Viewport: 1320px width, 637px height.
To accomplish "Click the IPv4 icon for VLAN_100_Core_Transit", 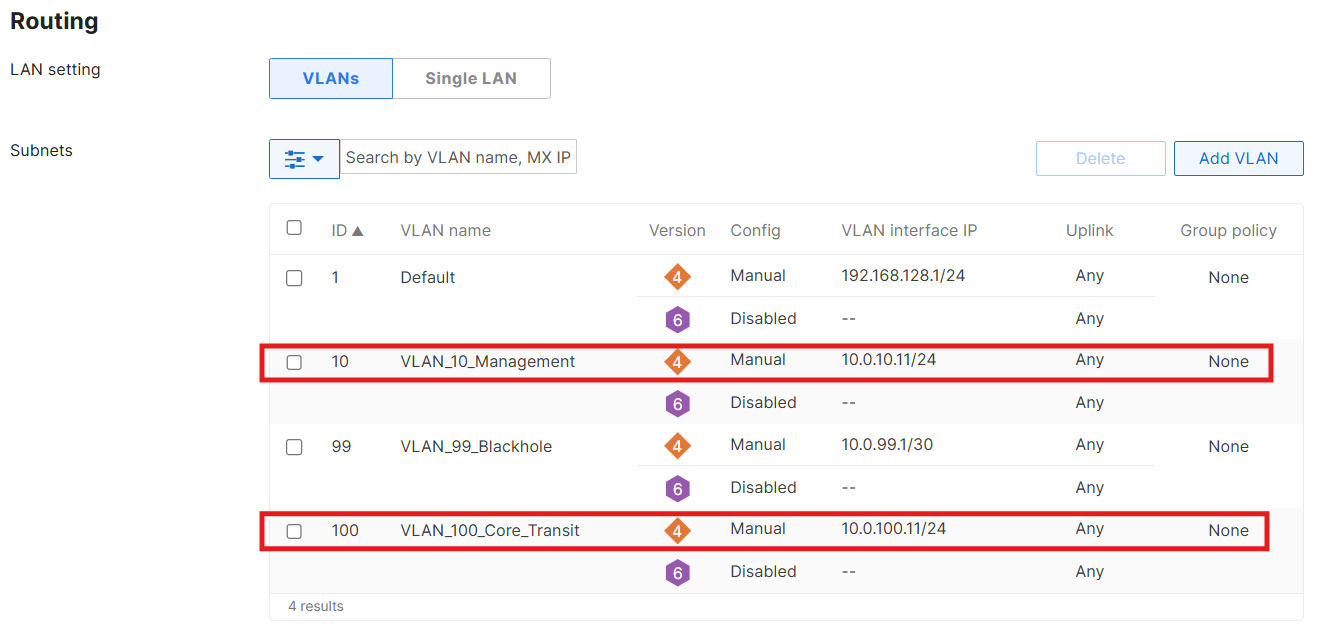I will point(677,530).
